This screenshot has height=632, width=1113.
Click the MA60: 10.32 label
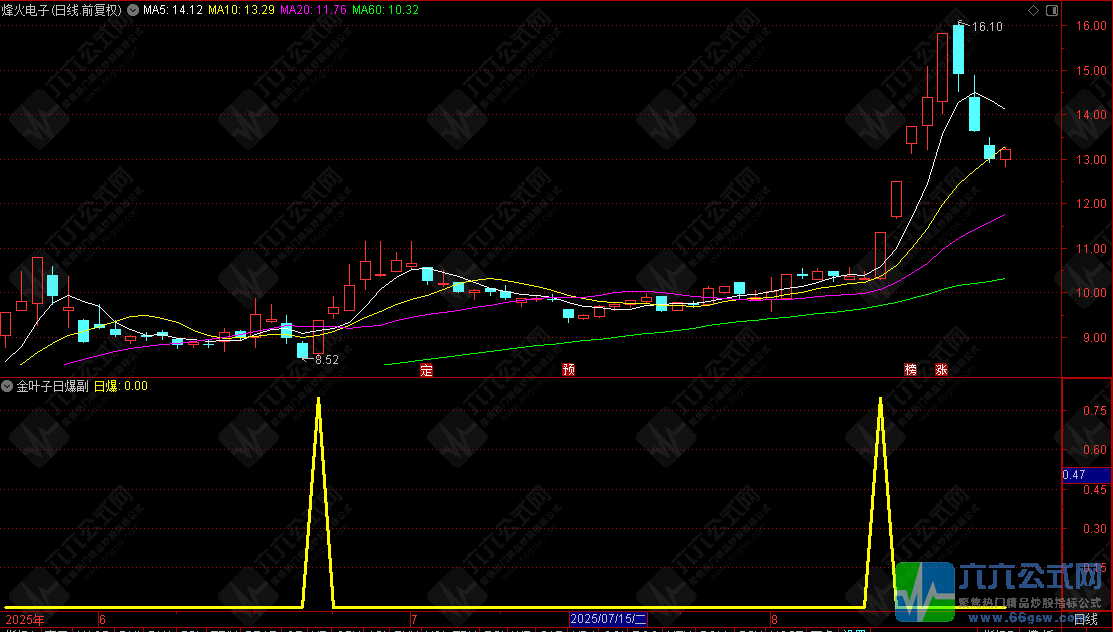coord(385,10)
